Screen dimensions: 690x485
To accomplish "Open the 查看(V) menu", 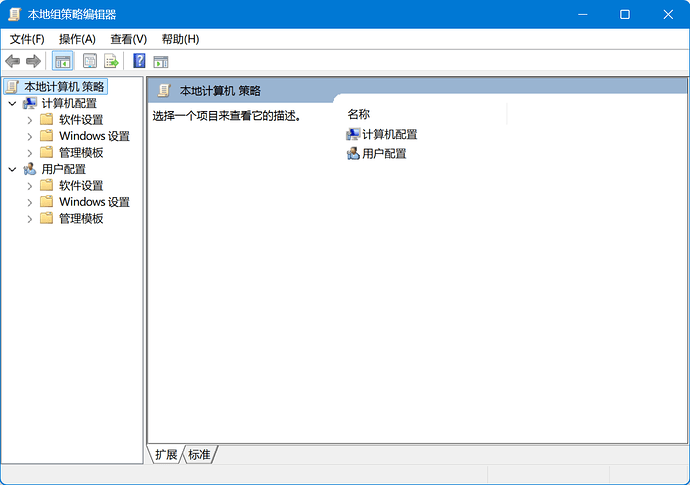I will [128, 40].
